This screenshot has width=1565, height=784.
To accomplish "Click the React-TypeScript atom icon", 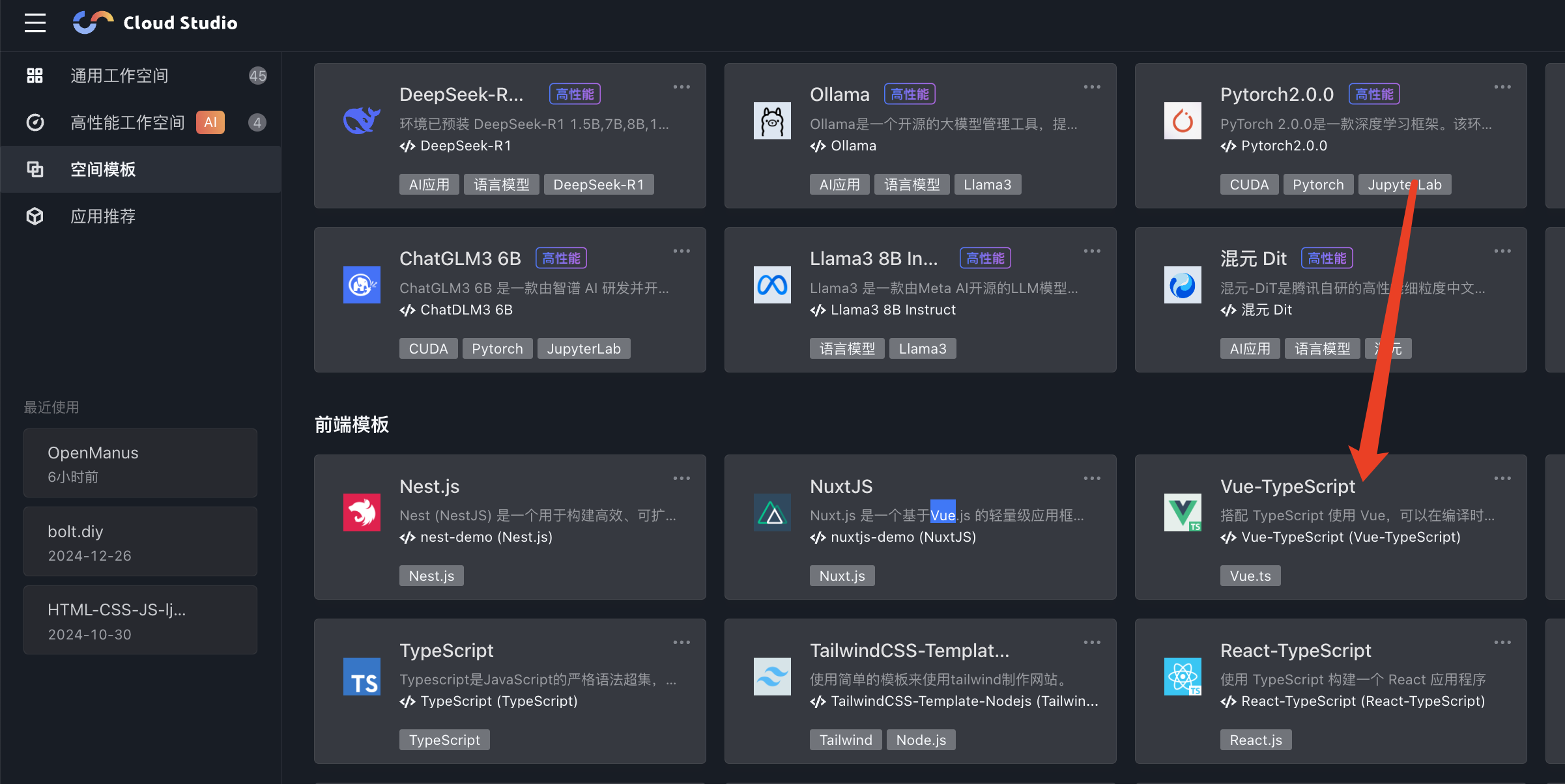I will (x=1183, y=676).
